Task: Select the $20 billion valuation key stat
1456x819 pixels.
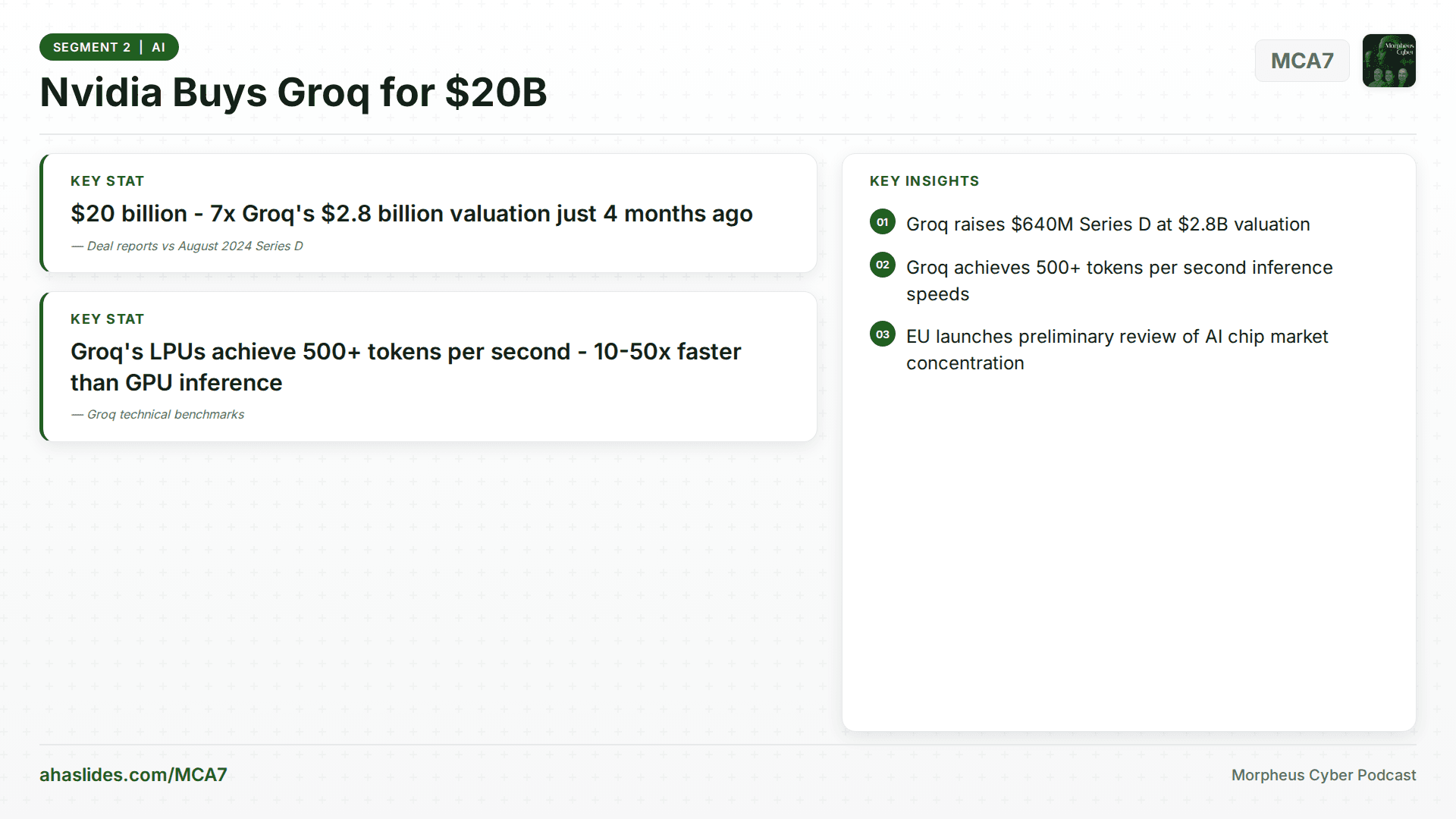Action: point(411,214)
